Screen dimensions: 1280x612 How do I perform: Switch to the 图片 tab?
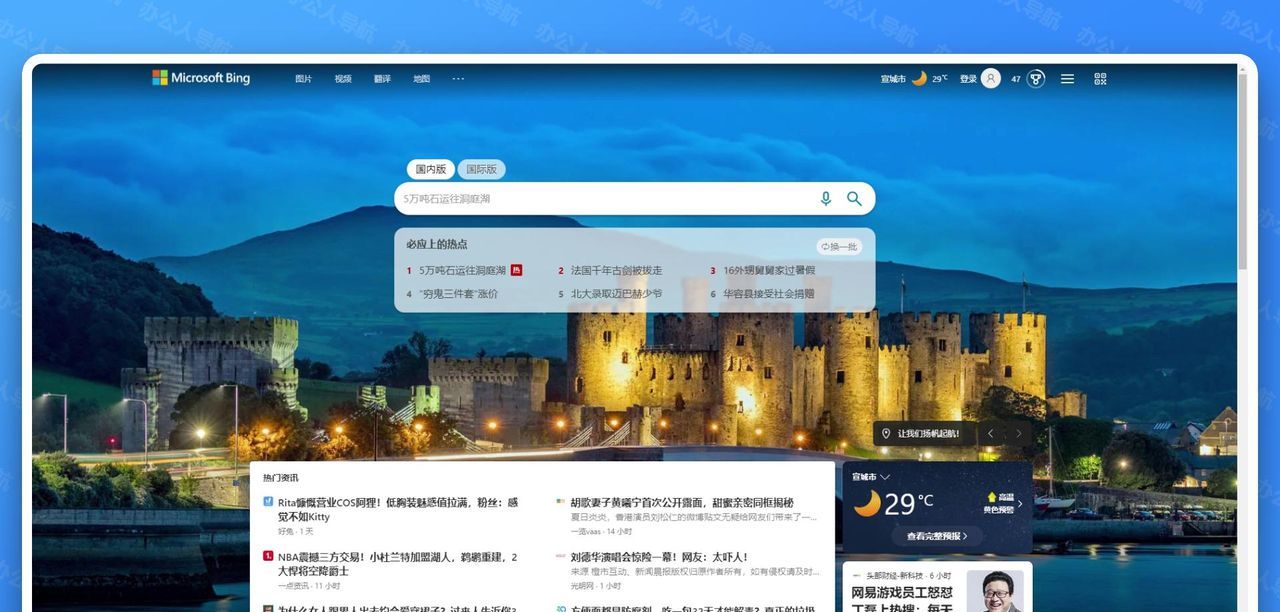[x=303, y=78]
